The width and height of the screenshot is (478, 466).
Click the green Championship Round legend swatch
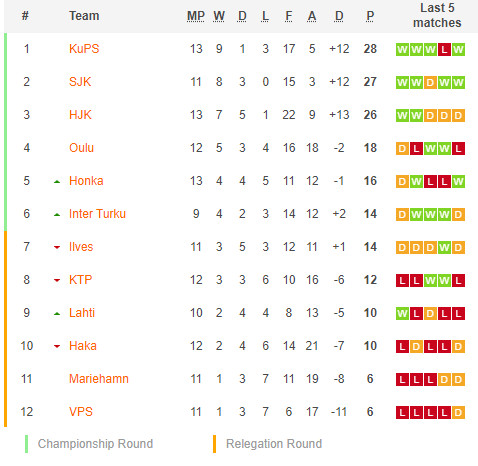click(26, 444)
